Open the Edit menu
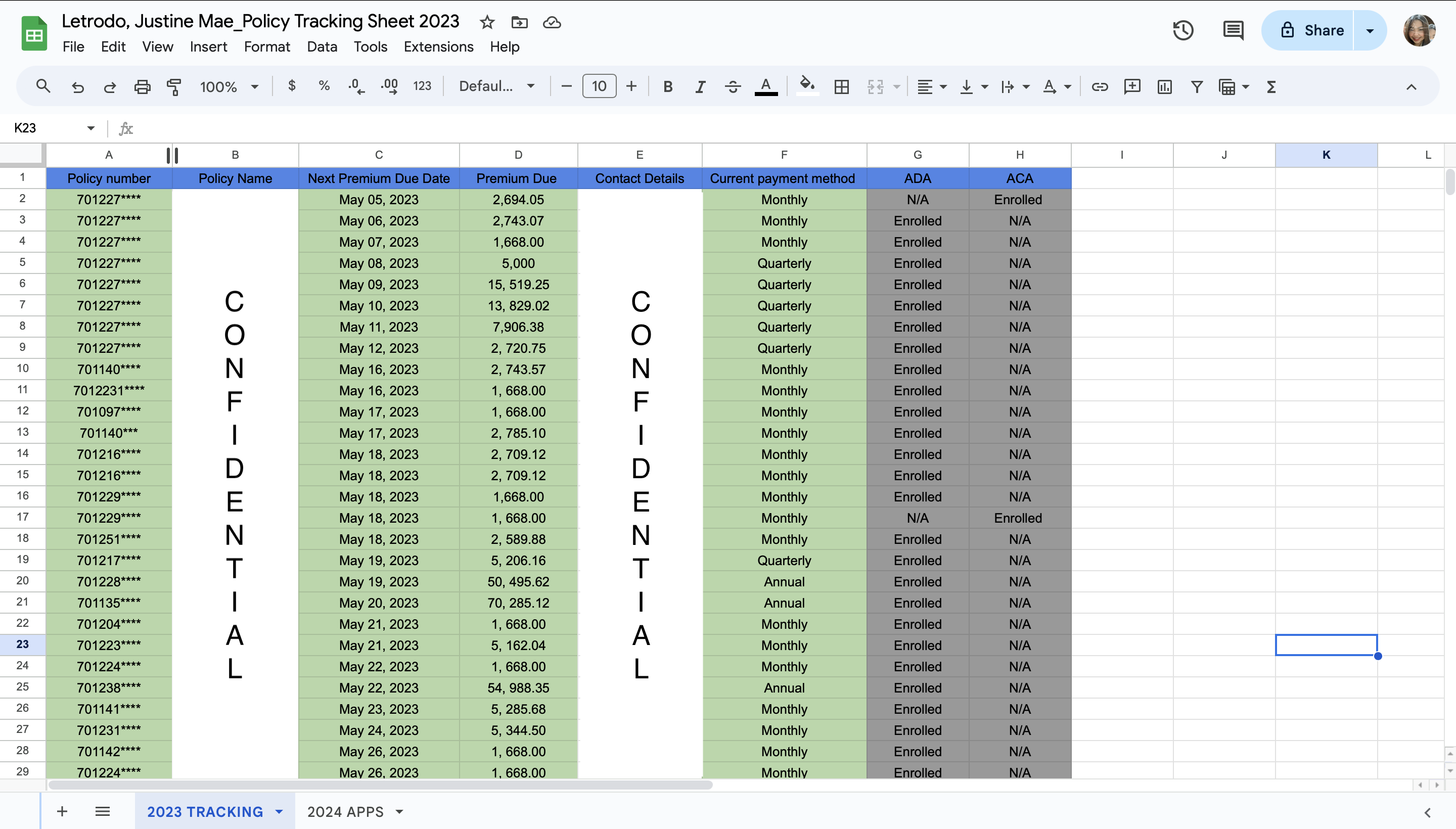Image resolution: width=1456 pixels, height=829 pixels. pos(113,47)
